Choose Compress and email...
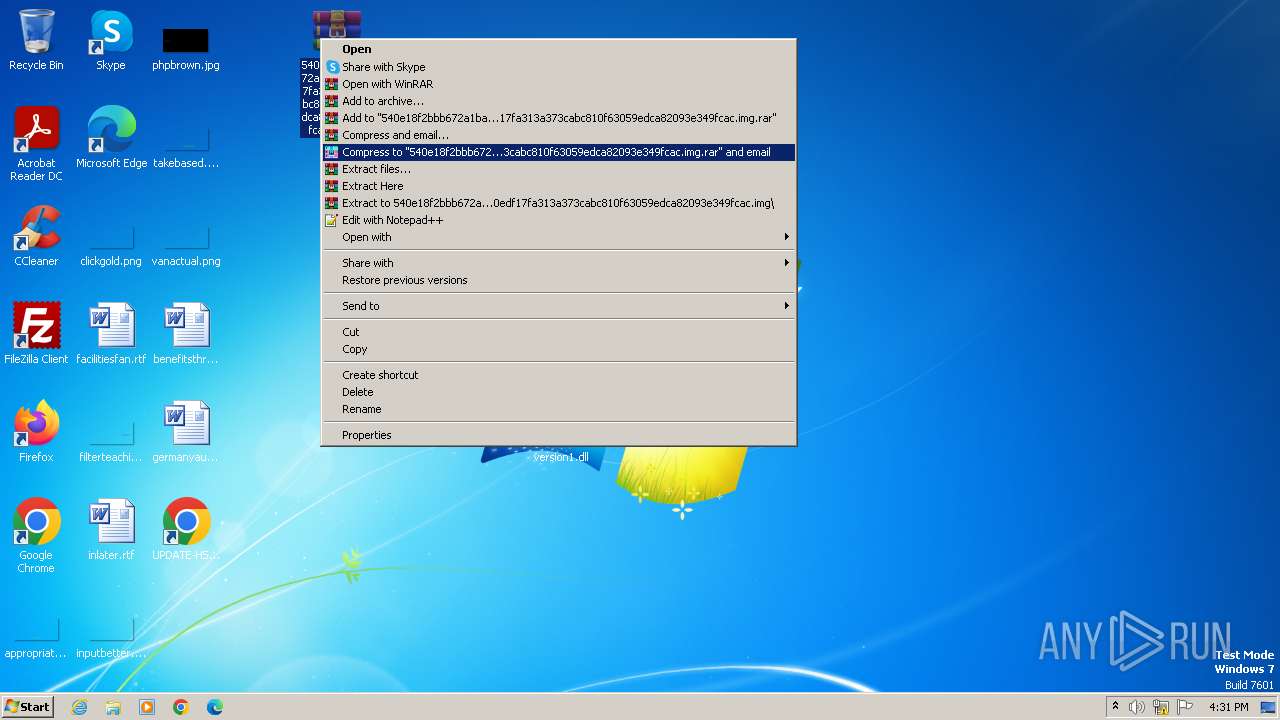 [x=558, y=135]
